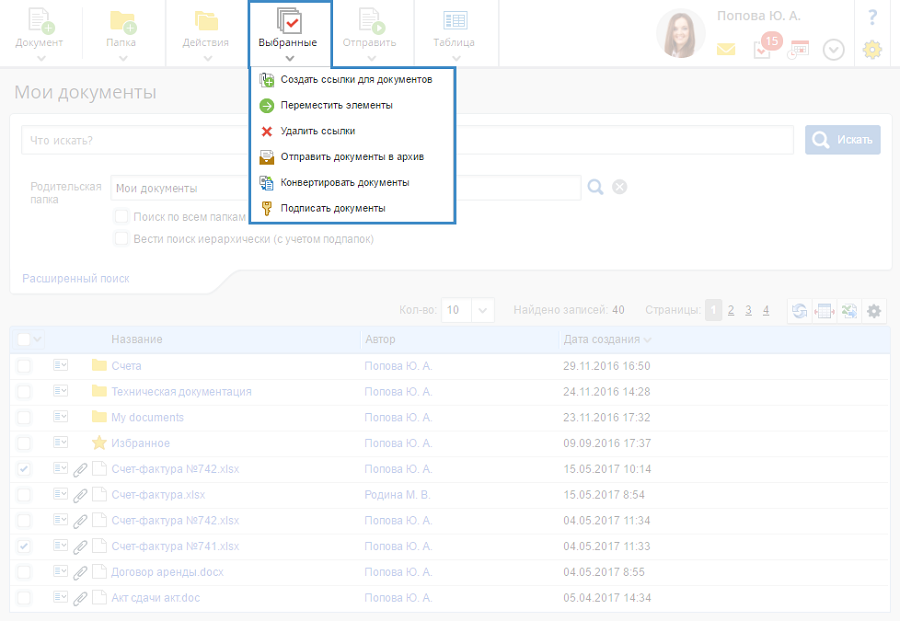Open row actions dropdown for Избранное
900x621 pixels.
tap(60, 443)
